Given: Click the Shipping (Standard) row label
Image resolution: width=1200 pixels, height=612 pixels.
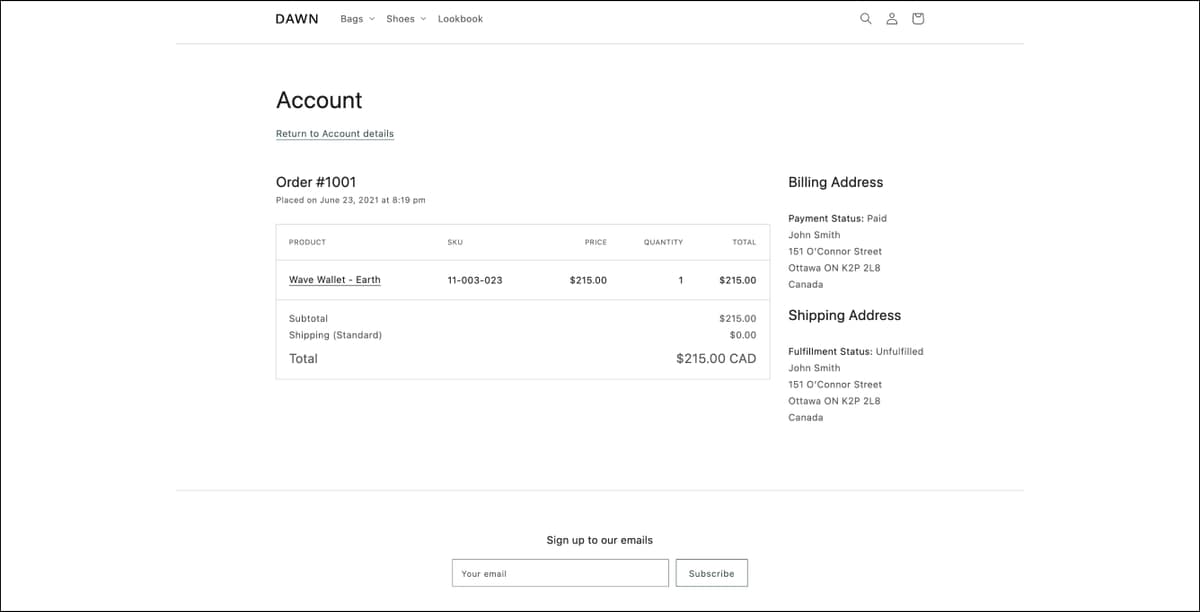Looking at the screenshot, I should click(335, 335).
